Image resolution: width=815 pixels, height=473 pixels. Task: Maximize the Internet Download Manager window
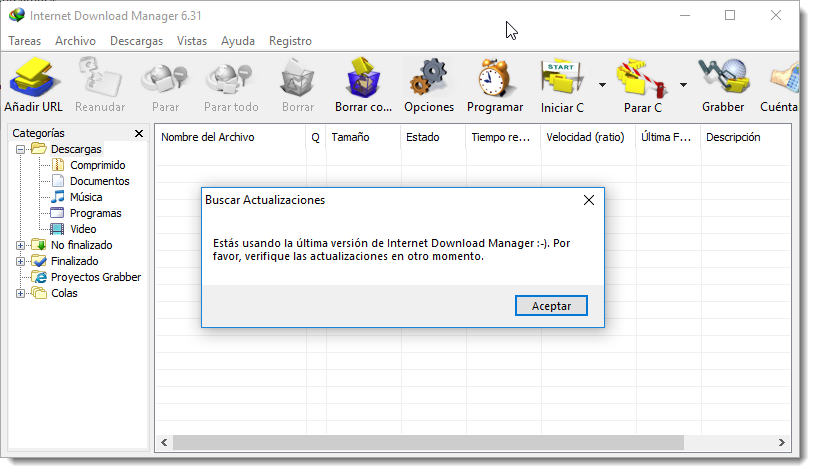[x=730, y=16]
